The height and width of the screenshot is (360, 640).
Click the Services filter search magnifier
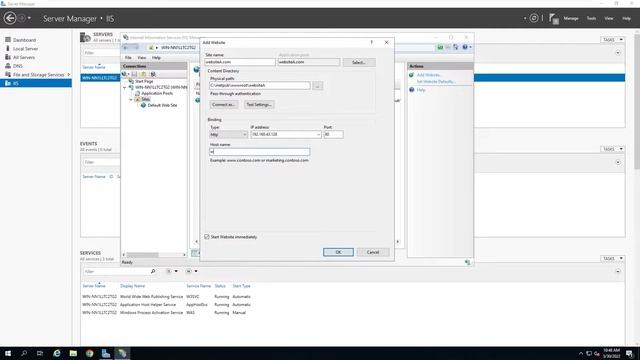[153, 271]
